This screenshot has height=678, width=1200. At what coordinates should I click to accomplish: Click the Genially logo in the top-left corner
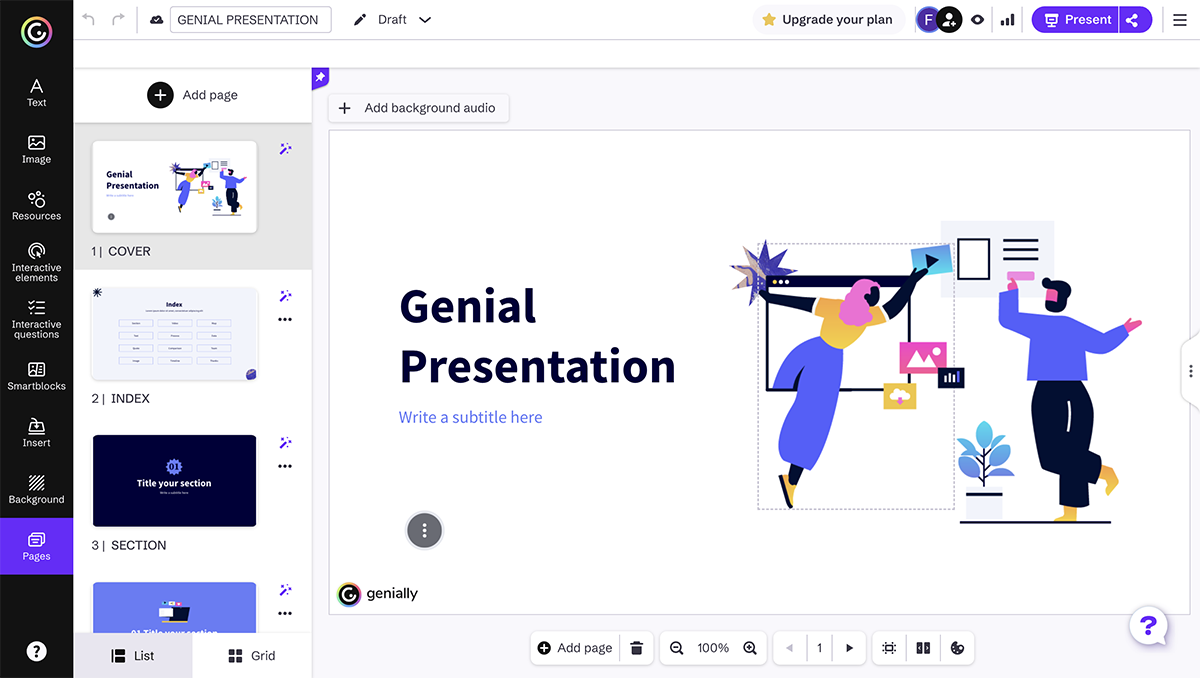36,32
